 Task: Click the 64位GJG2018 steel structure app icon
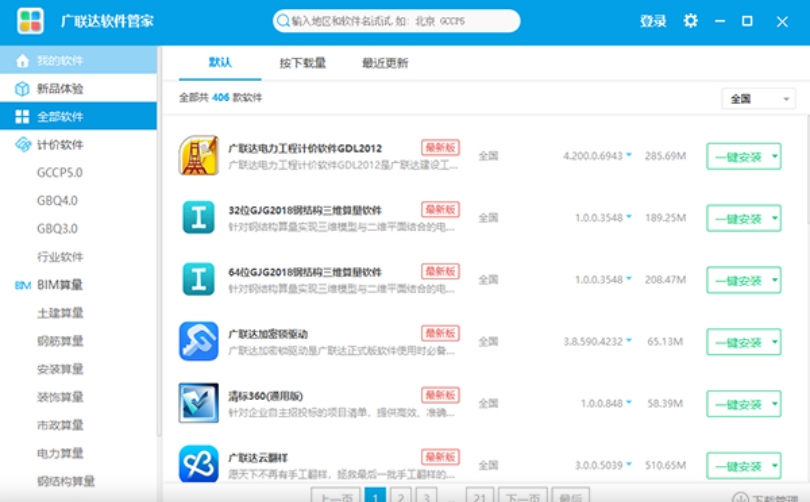point(199,279)
